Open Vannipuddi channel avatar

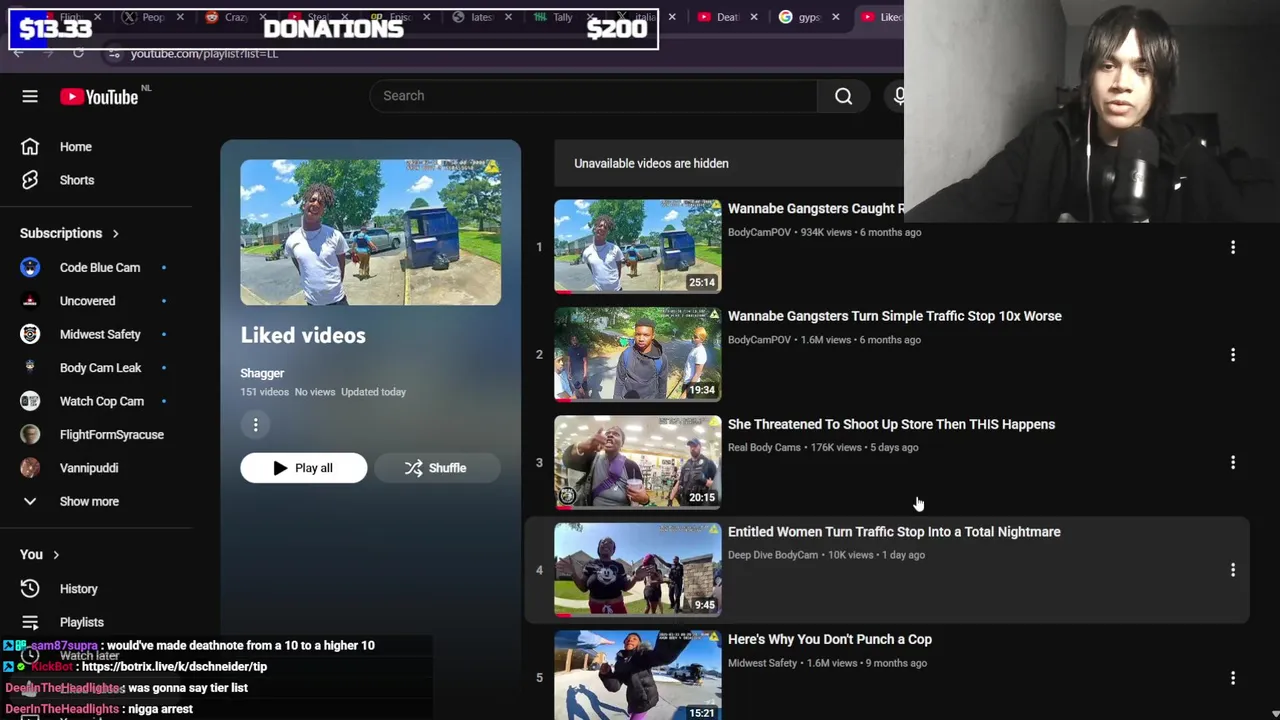tap(30, 468)
